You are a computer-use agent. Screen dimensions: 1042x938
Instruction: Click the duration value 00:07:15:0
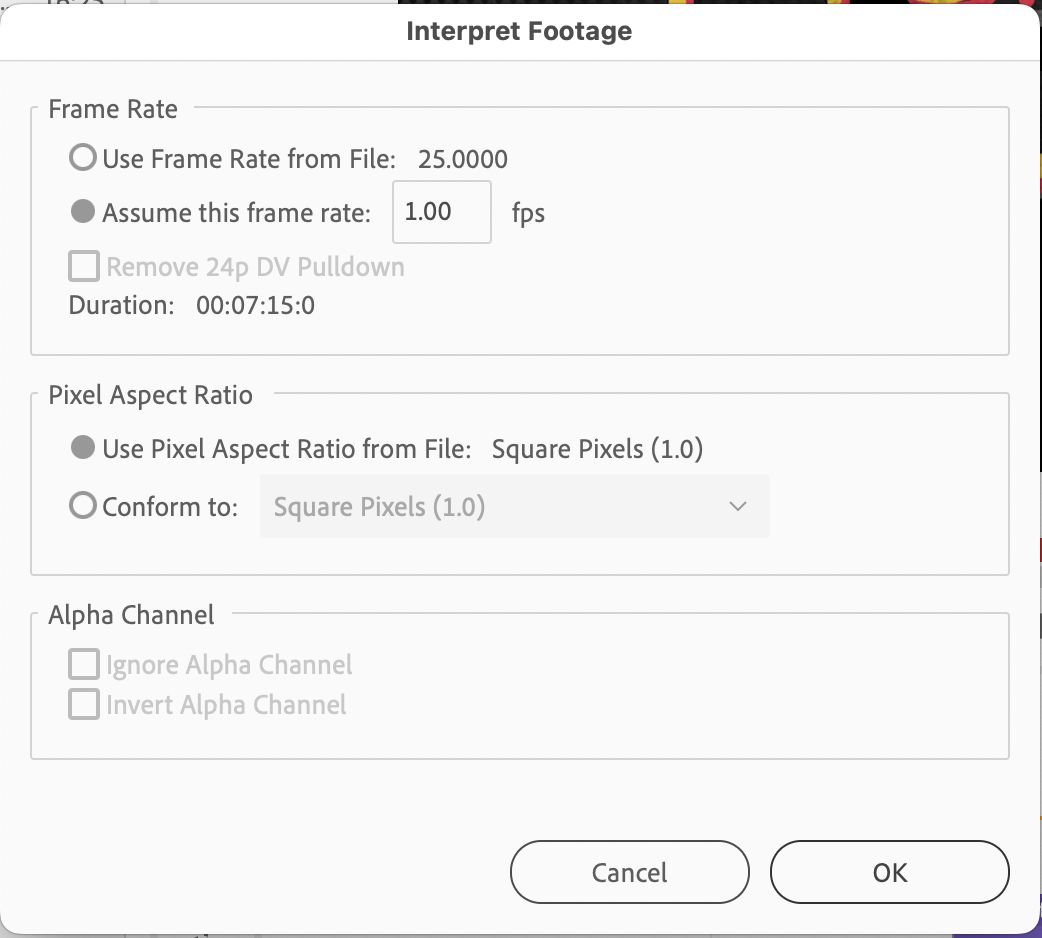pos(255,306)
